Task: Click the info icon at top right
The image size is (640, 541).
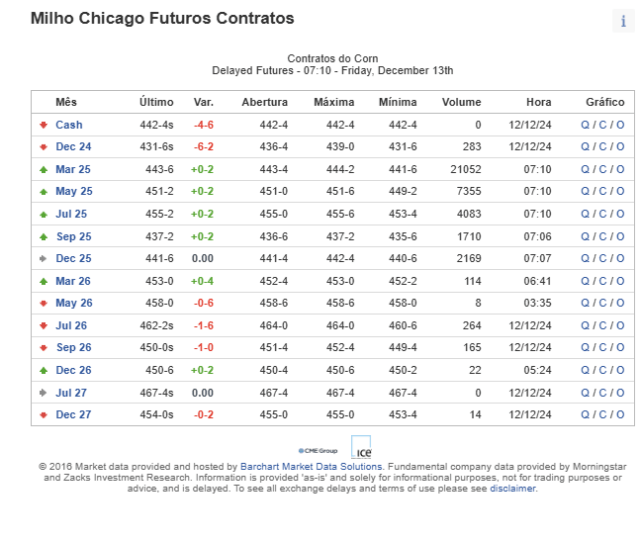Action: [x=623, y=21]
